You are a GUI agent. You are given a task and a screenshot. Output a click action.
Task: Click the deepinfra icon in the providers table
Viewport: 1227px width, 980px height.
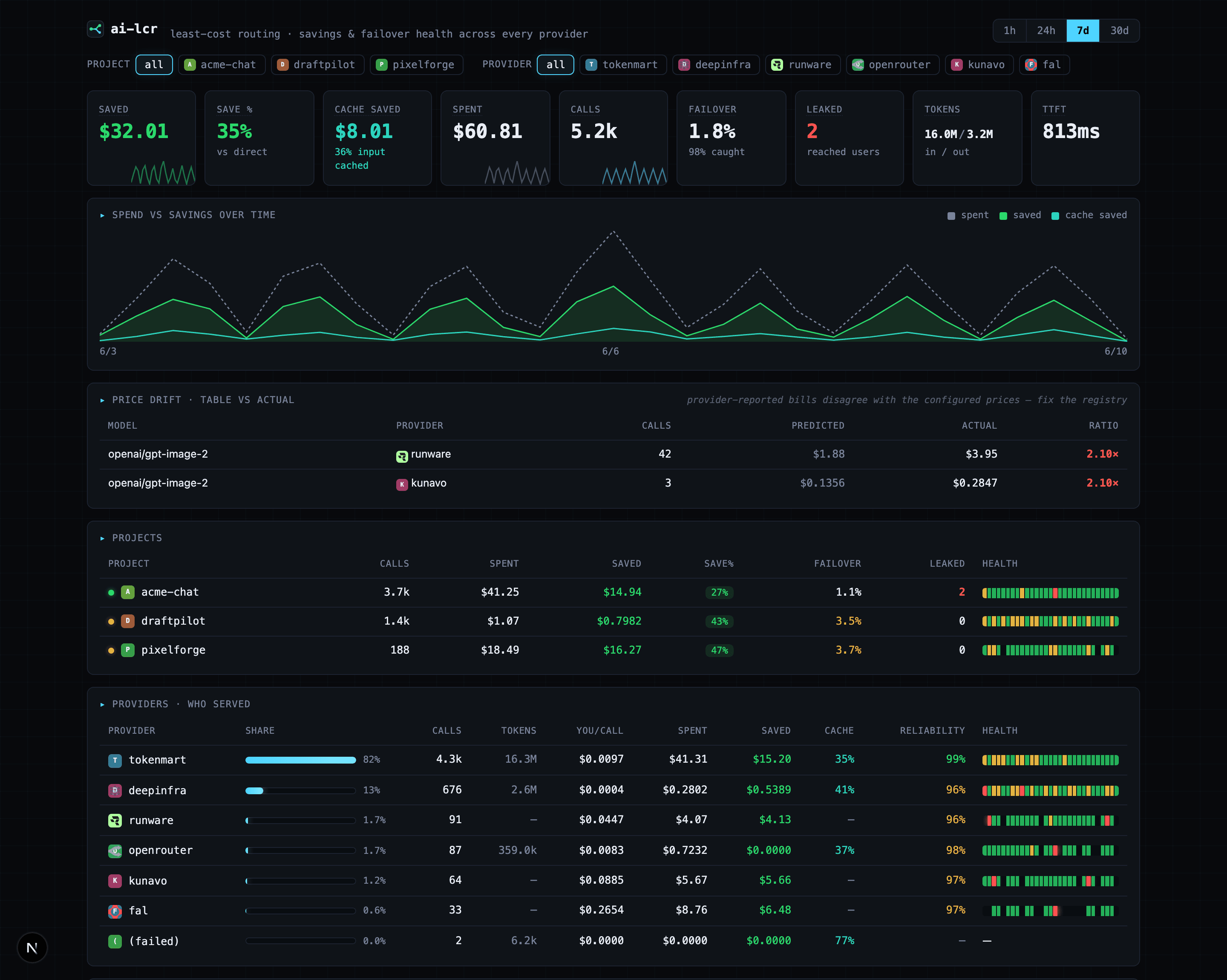(115, 790)
